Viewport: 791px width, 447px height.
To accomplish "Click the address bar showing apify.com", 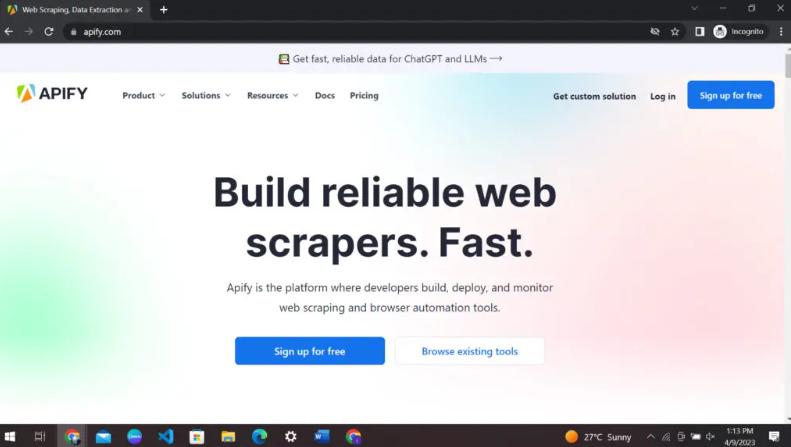I will [353, 32].
